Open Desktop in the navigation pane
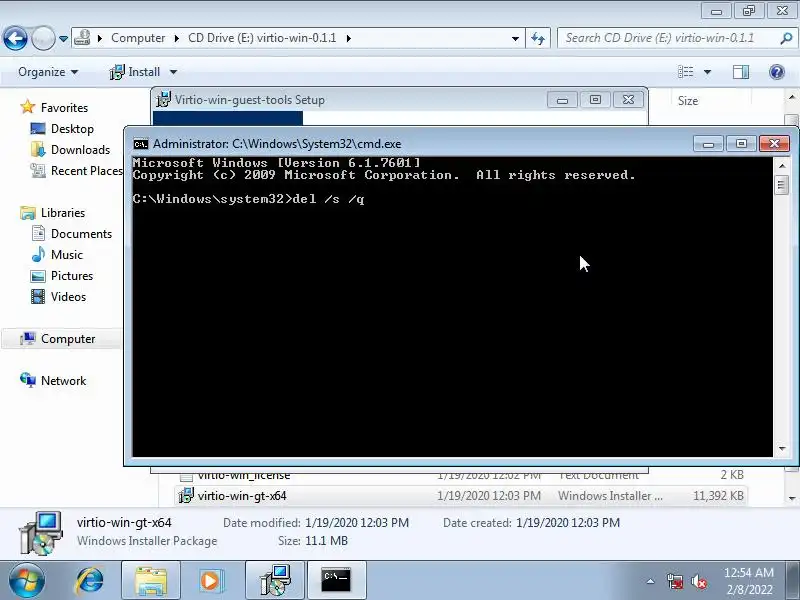This screenshot has height=600, width=800. [x=72, y=129]
